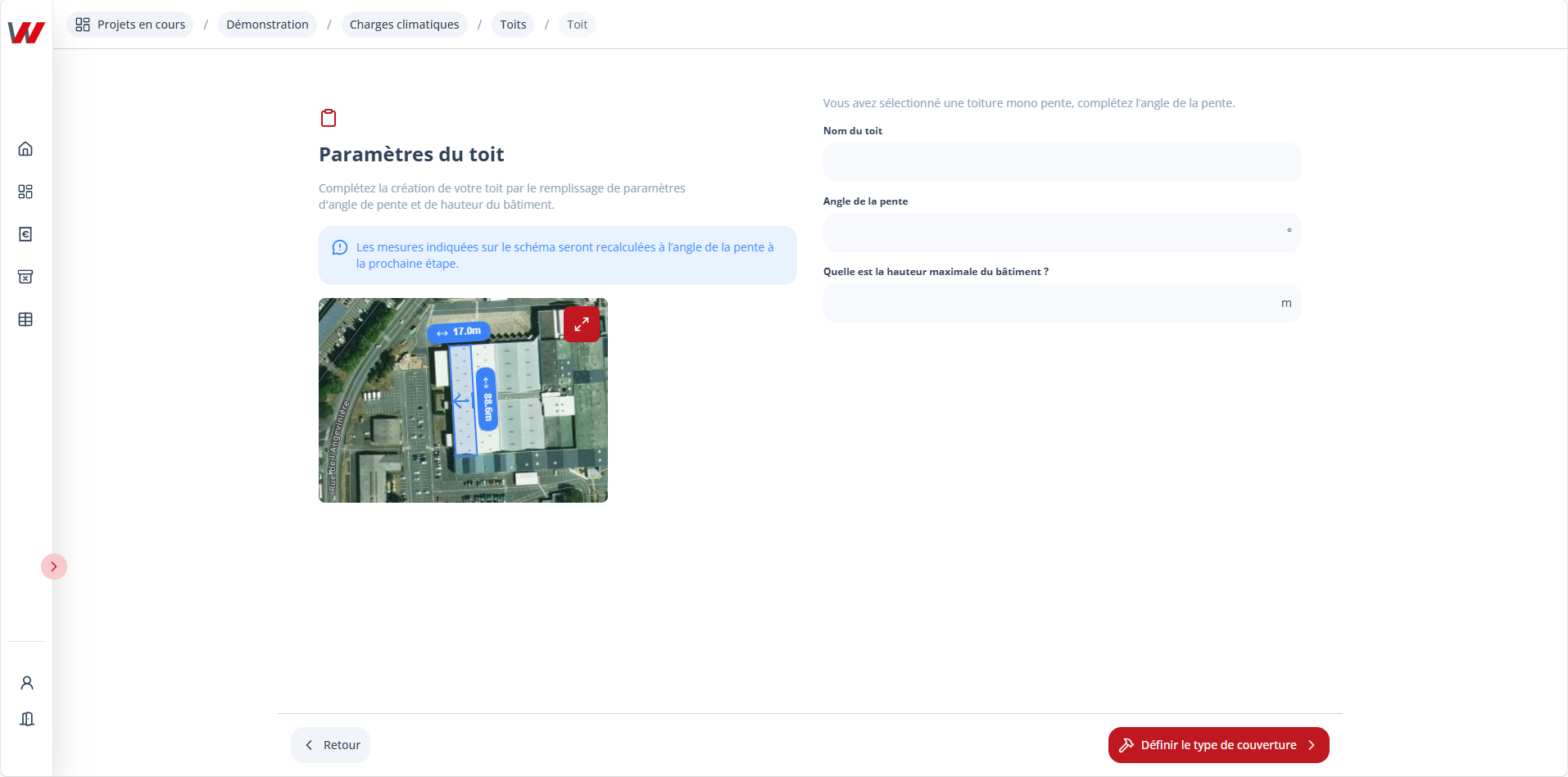The height and width of the screenshot is (777, 1568).
Task: Open the table icon in sidebar
Action: [25, 319]
